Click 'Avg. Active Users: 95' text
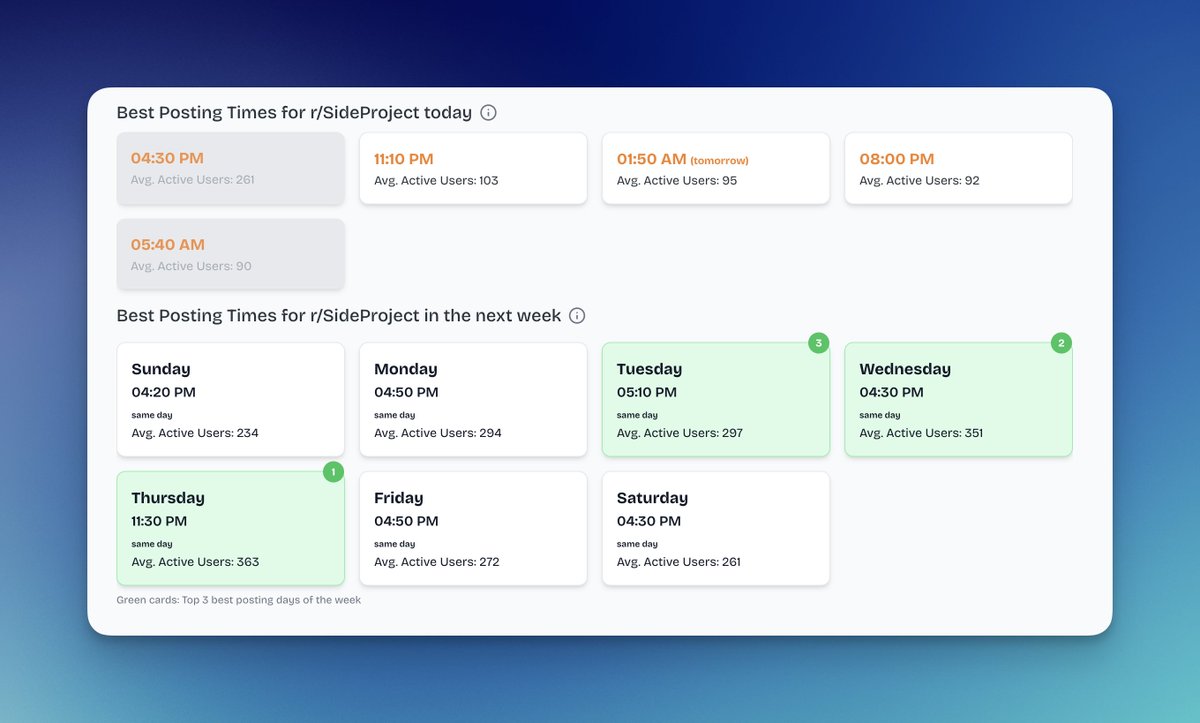Screen dimensions: 1200x723 tap(675, 181)
